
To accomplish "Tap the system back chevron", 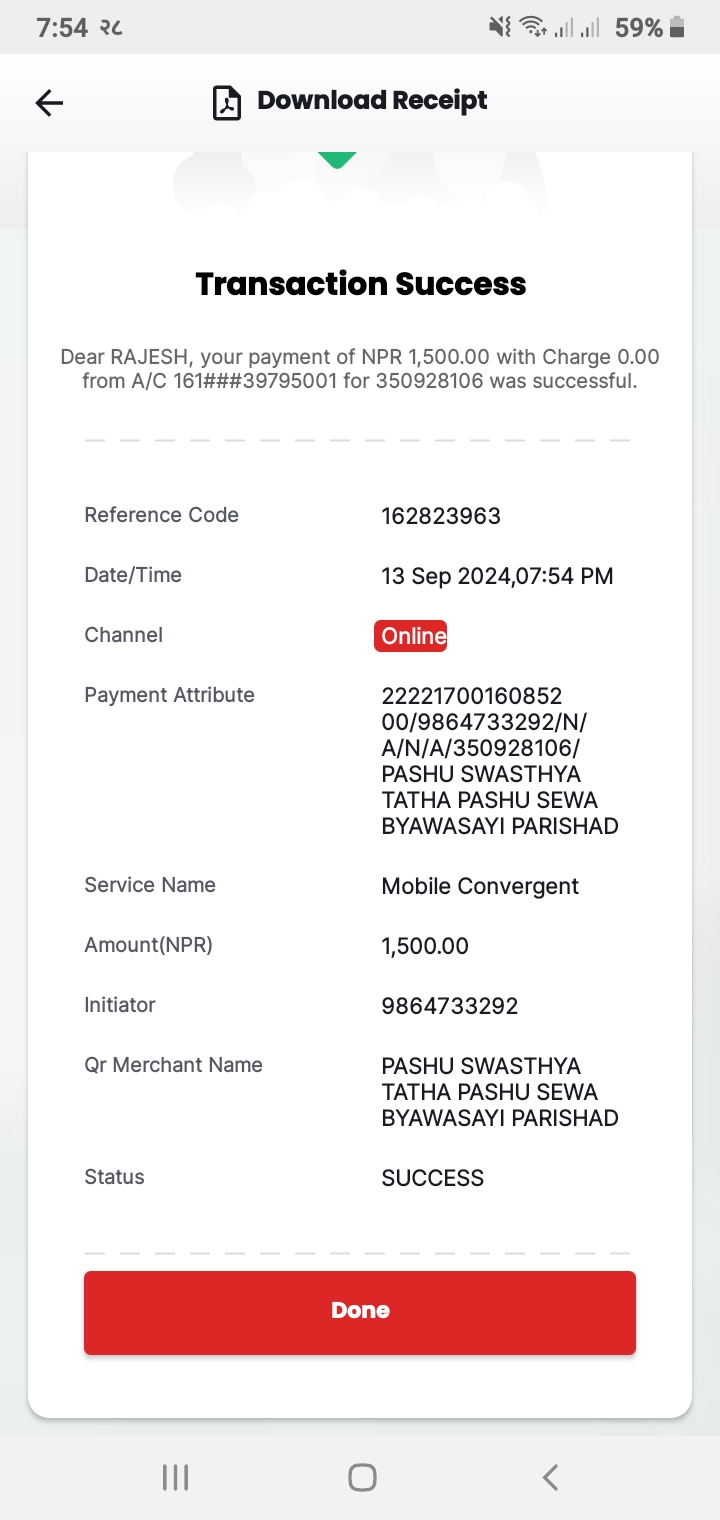I will coord(549,1477).
